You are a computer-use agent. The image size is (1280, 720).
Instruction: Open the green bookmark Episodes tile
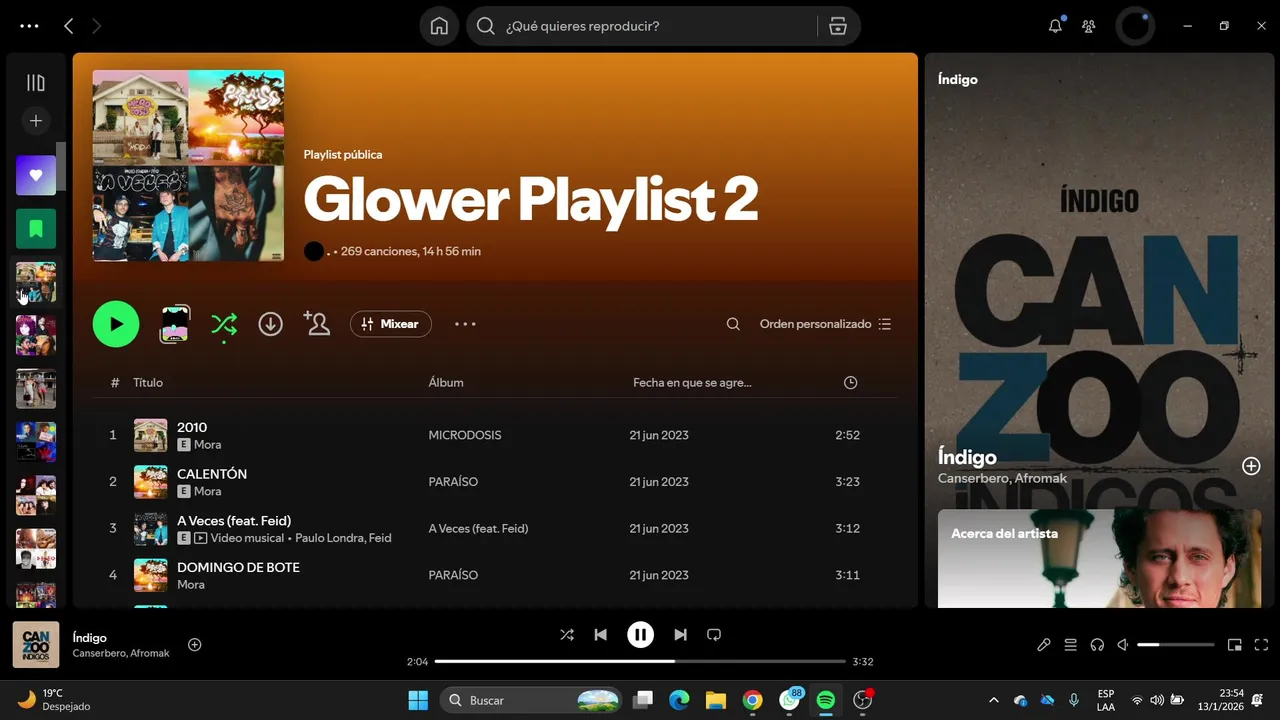tap(36, 229)
